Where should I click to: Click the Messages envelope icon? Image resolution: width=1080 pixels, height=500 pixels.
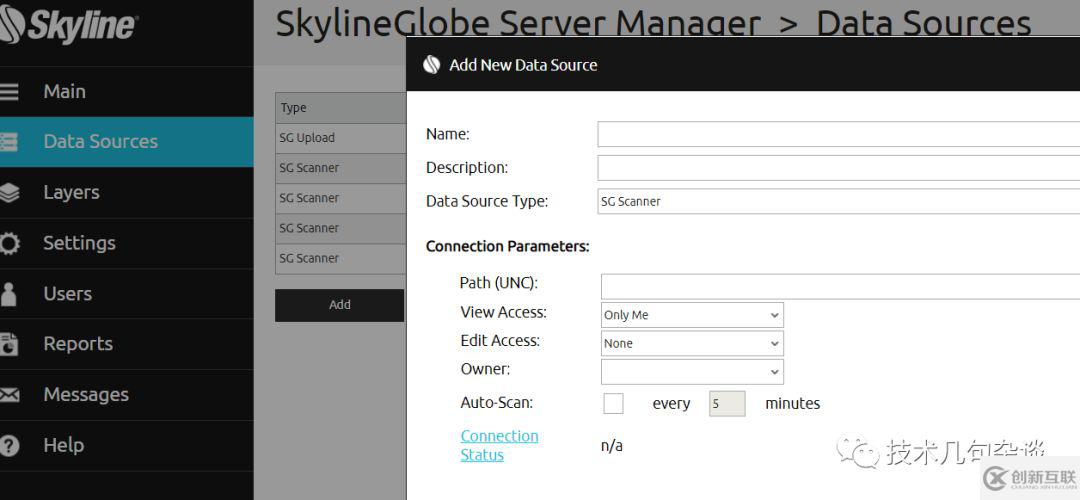(x=10, y=395)
